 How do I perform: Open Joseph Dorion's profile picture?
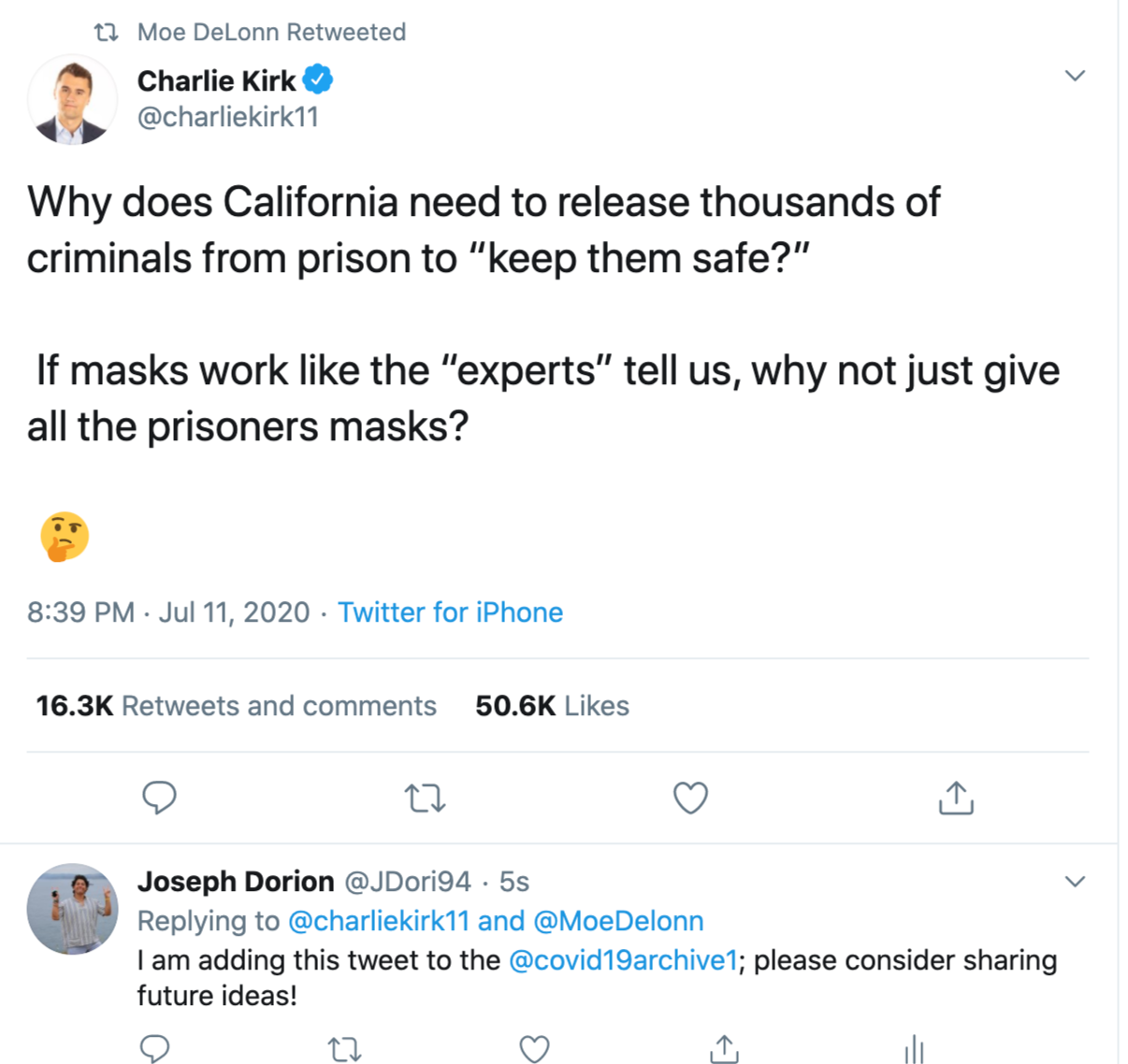(x=72, y=908)
